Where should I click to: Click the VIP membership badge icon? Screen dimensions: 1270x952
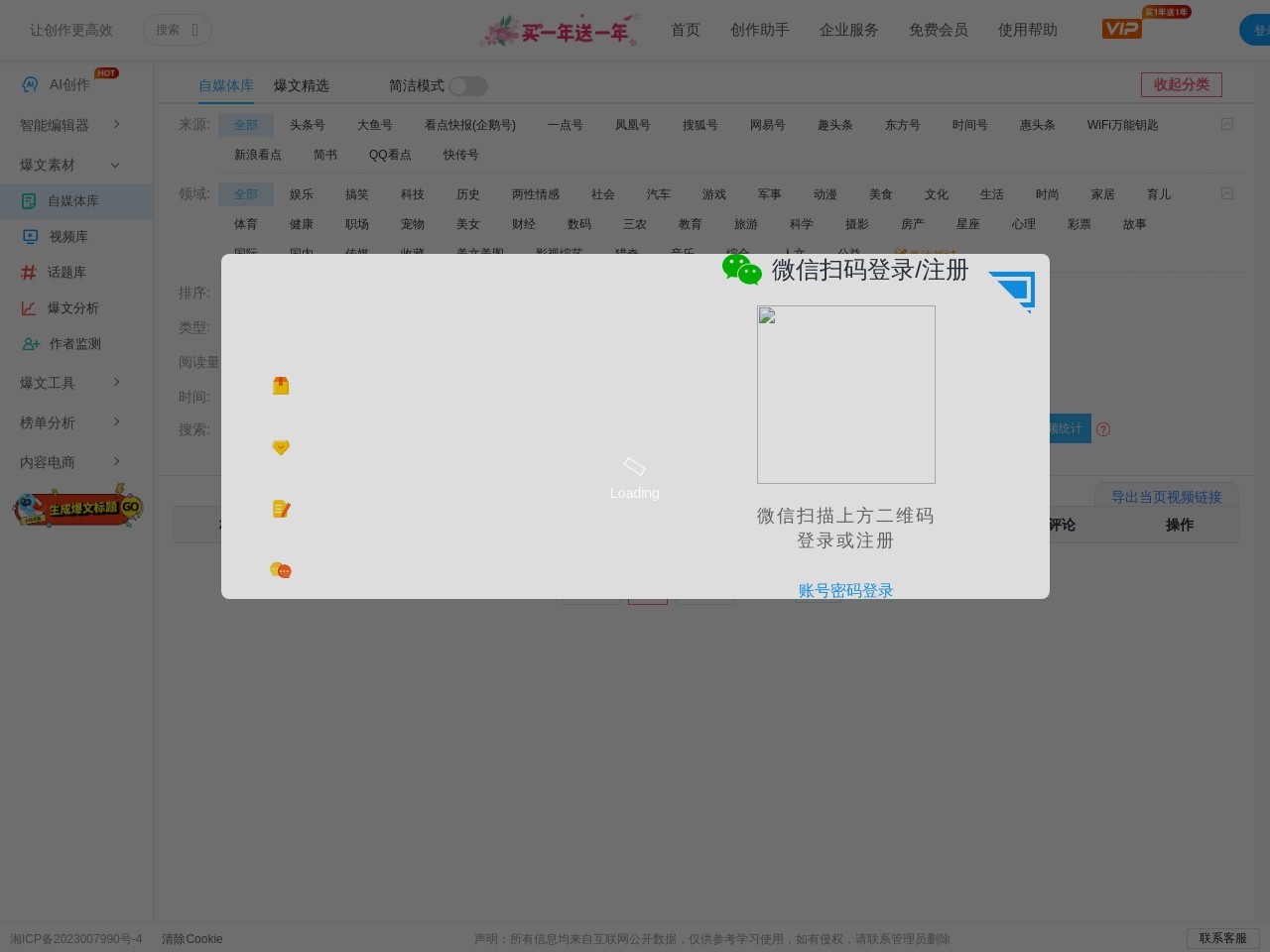(1121, 29)
